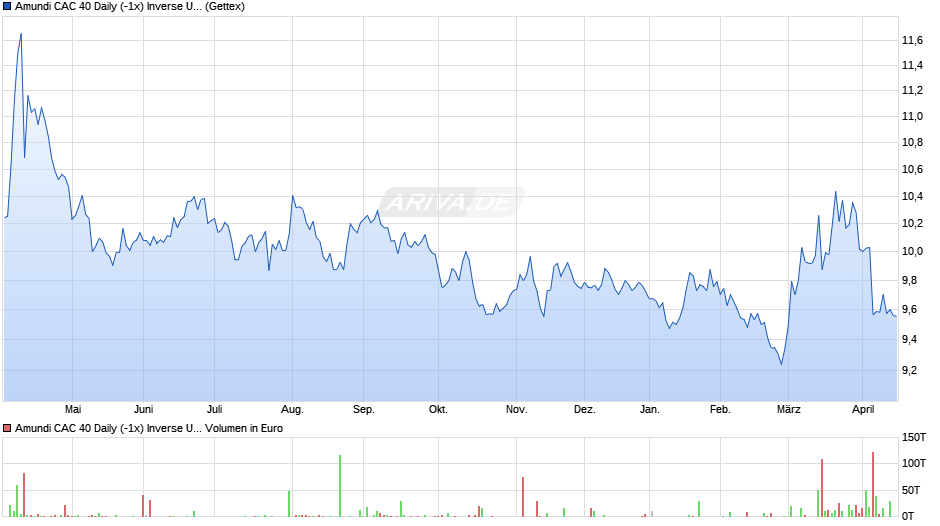The width and height of the screenshot is (940, 526).
Task: Click the 'Okt.' month label on the x-axis
Action: tap(438, 409)
